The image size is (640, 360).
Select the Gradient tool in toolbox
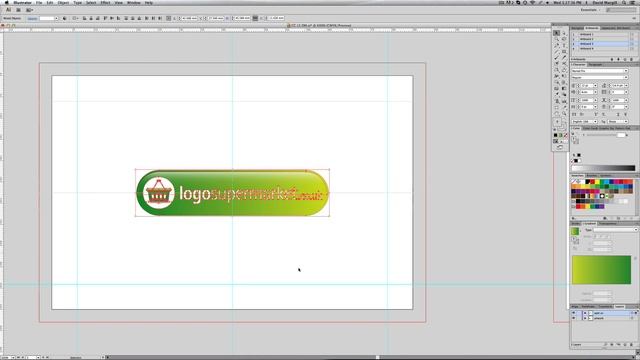tap(564, 89)
